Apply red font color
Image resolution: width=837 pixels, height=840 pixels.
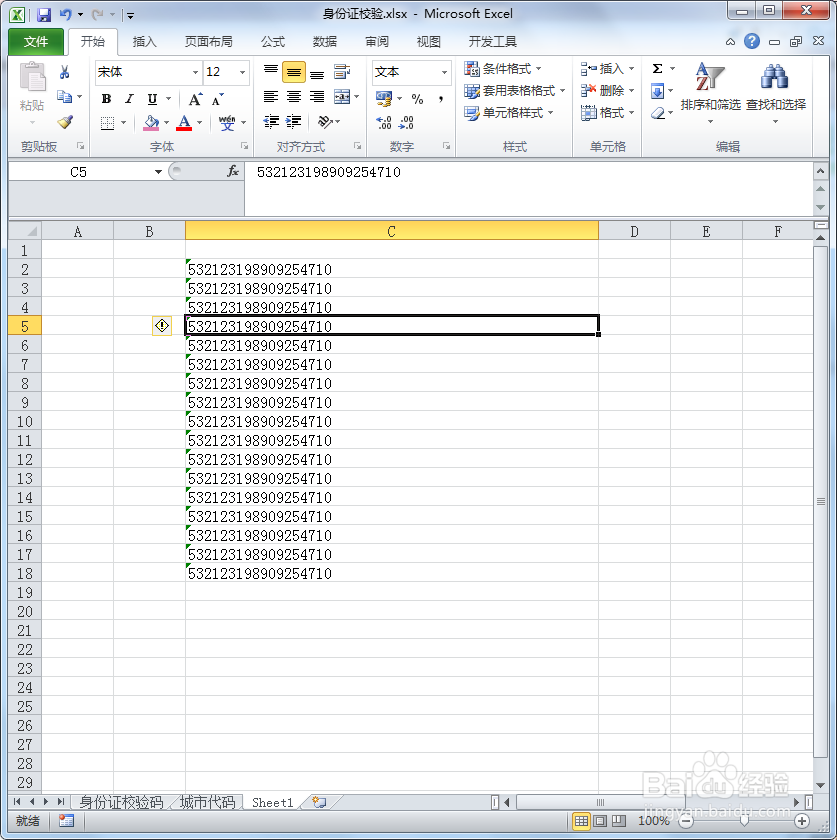(184, 123)
